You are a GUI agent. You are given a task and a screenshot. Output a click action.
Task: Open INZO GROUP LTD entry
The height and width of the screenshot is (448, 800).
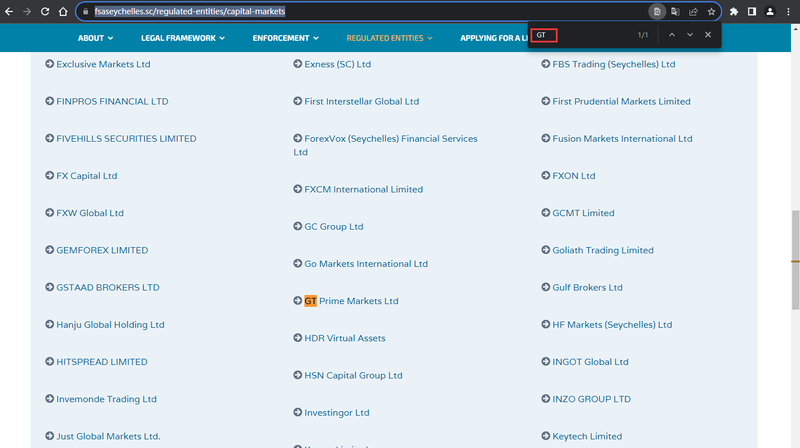point(591,400)
